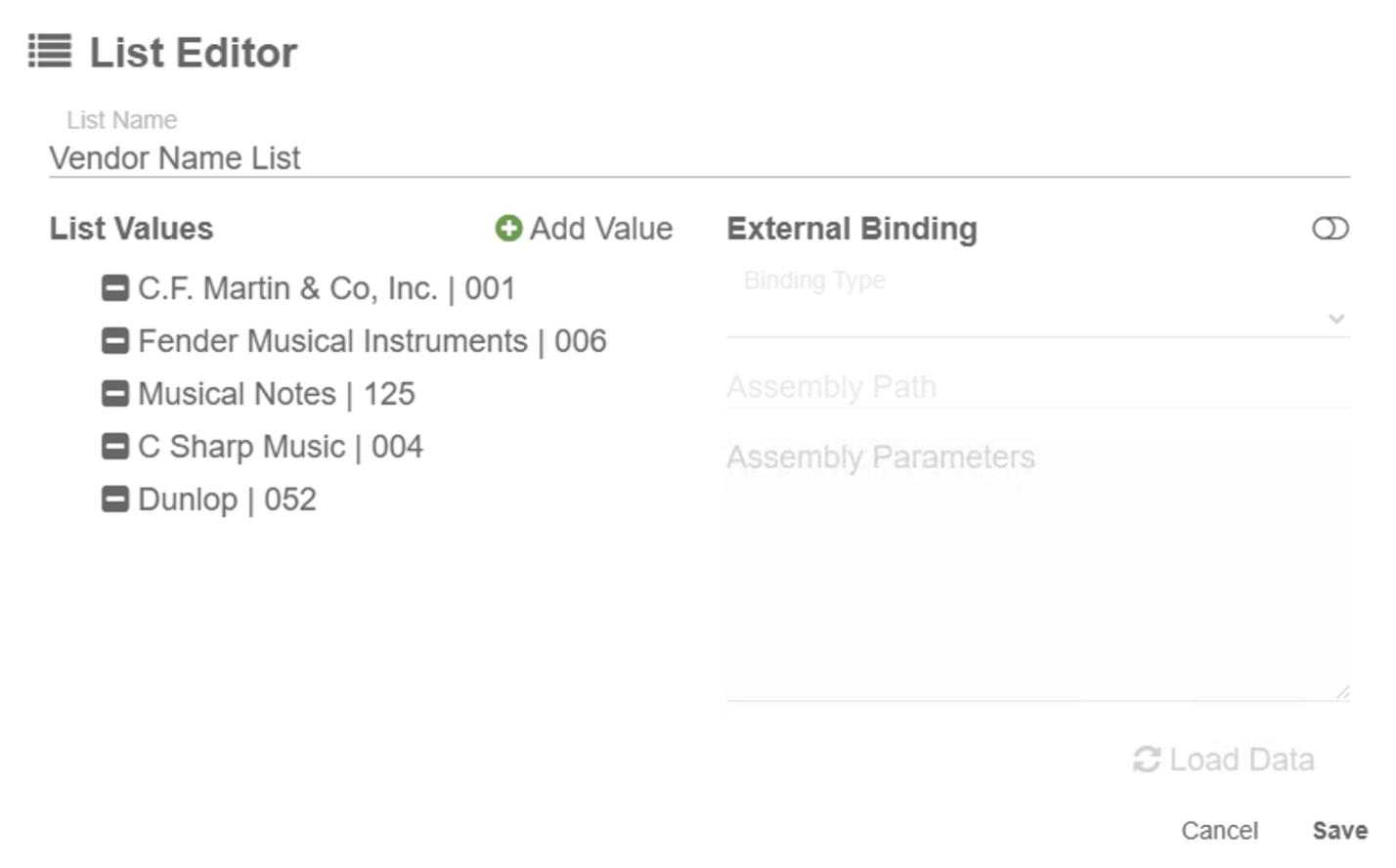Enable the External Binding toggle switch
Screen dimensions: 1396x868
(1331, 228)
